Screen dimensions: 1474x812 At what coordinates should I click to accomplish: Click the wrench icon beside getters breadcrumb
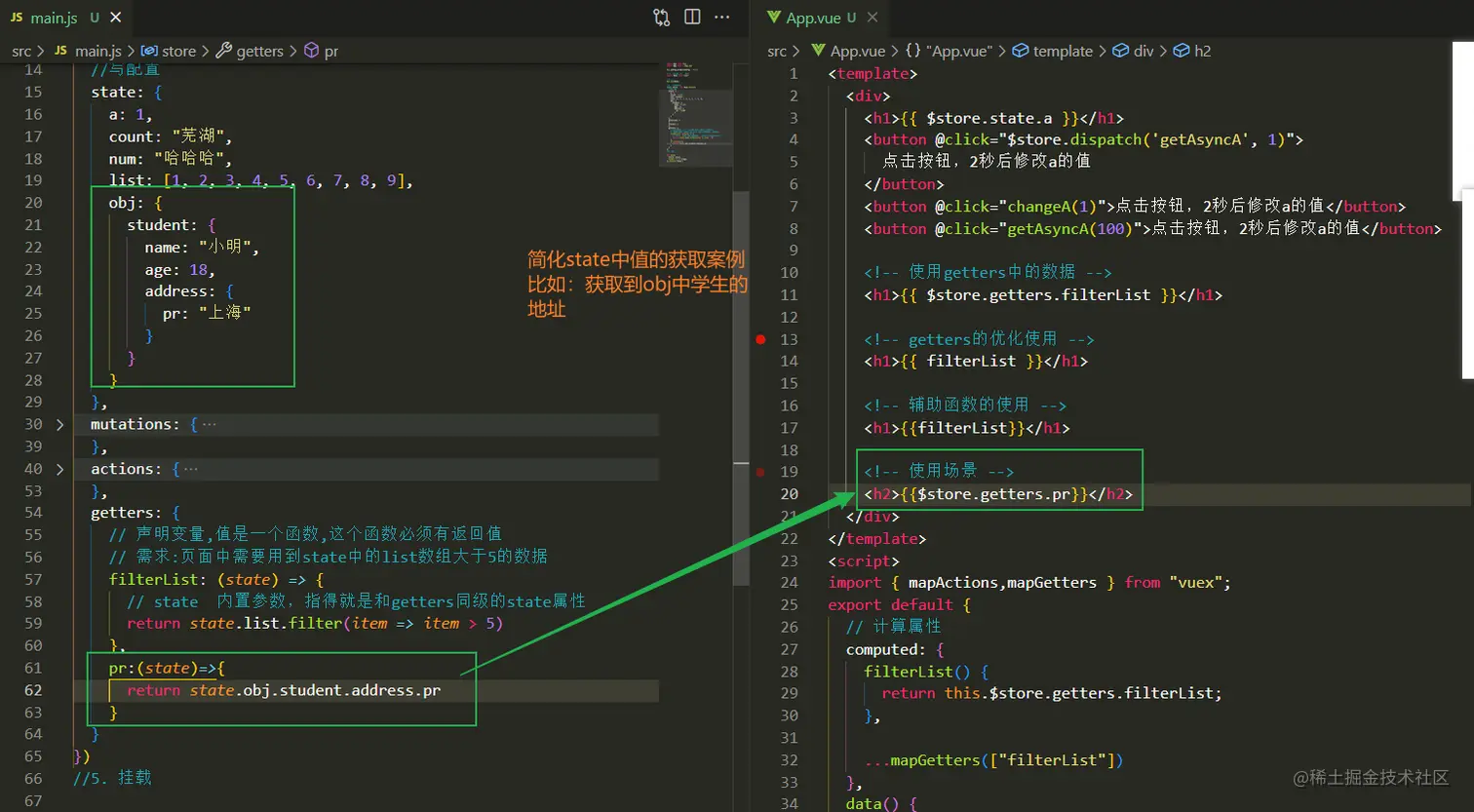pyautogui.click(x=223, y=51)
